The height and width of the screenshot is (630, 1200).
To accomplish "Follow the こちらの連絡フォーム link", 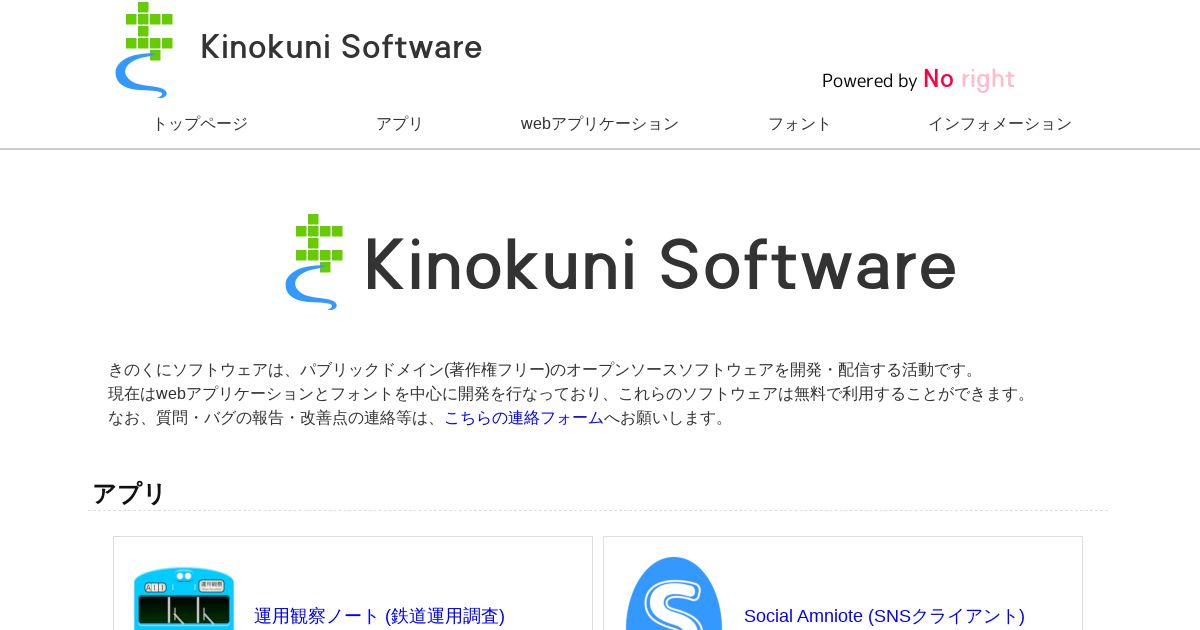I will pyautogui.click(x=524, y=418).
